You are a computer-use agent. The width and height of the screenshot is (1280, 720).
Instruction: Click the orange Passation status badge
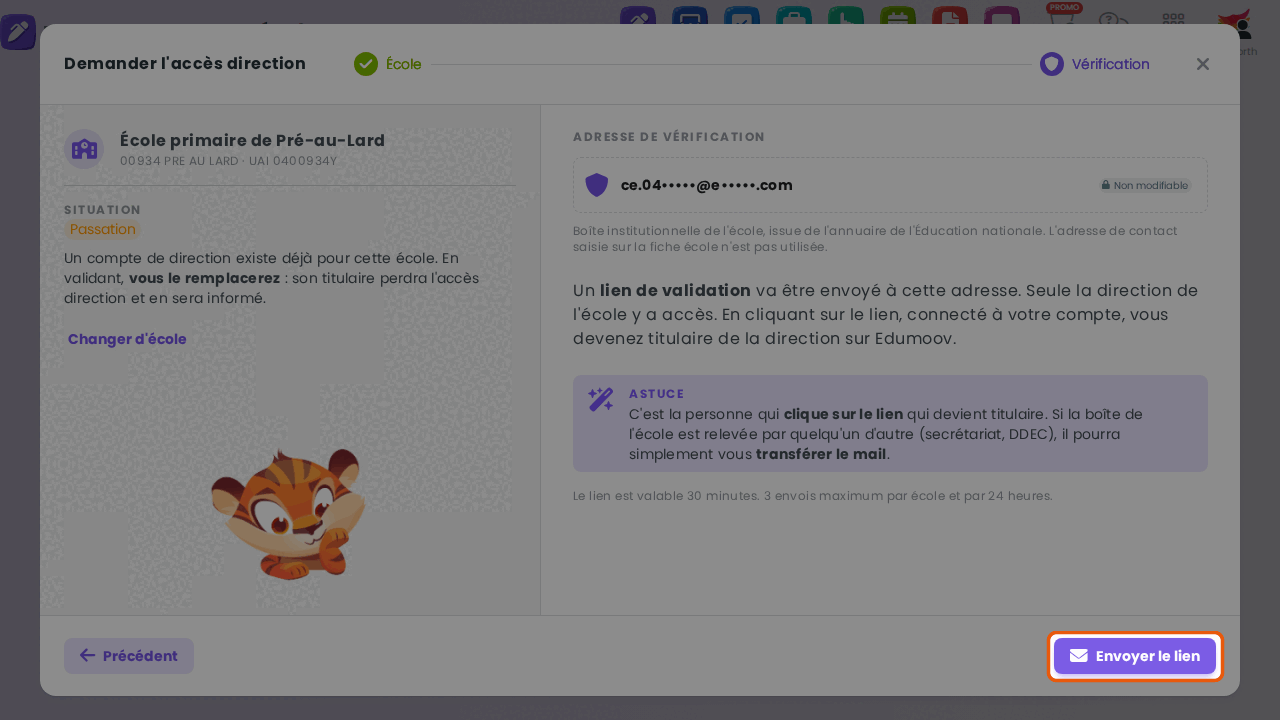pos(103,229)
